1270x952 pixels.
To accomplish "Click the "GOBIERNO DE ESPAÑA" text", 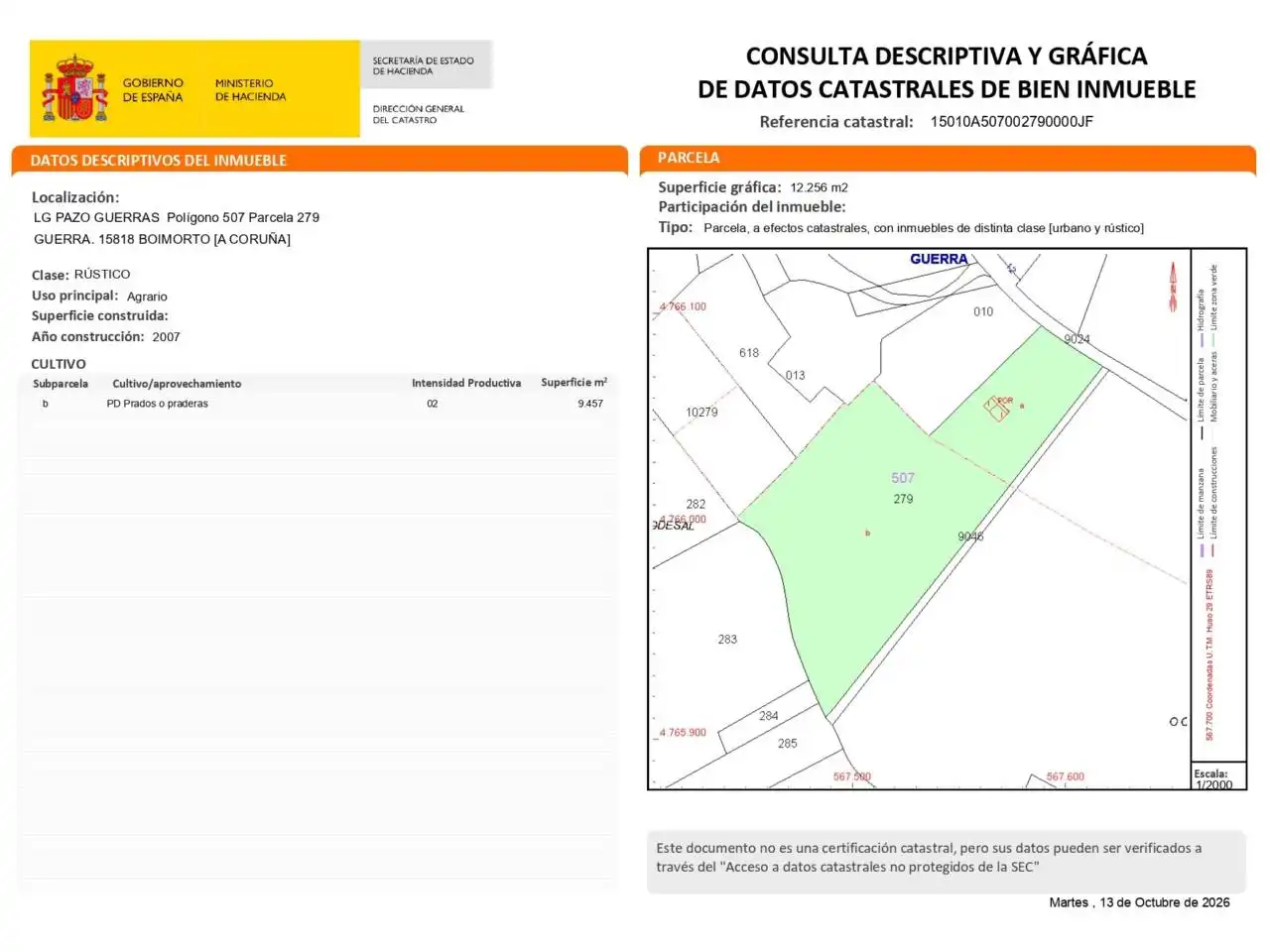I will tap(153, 90).
